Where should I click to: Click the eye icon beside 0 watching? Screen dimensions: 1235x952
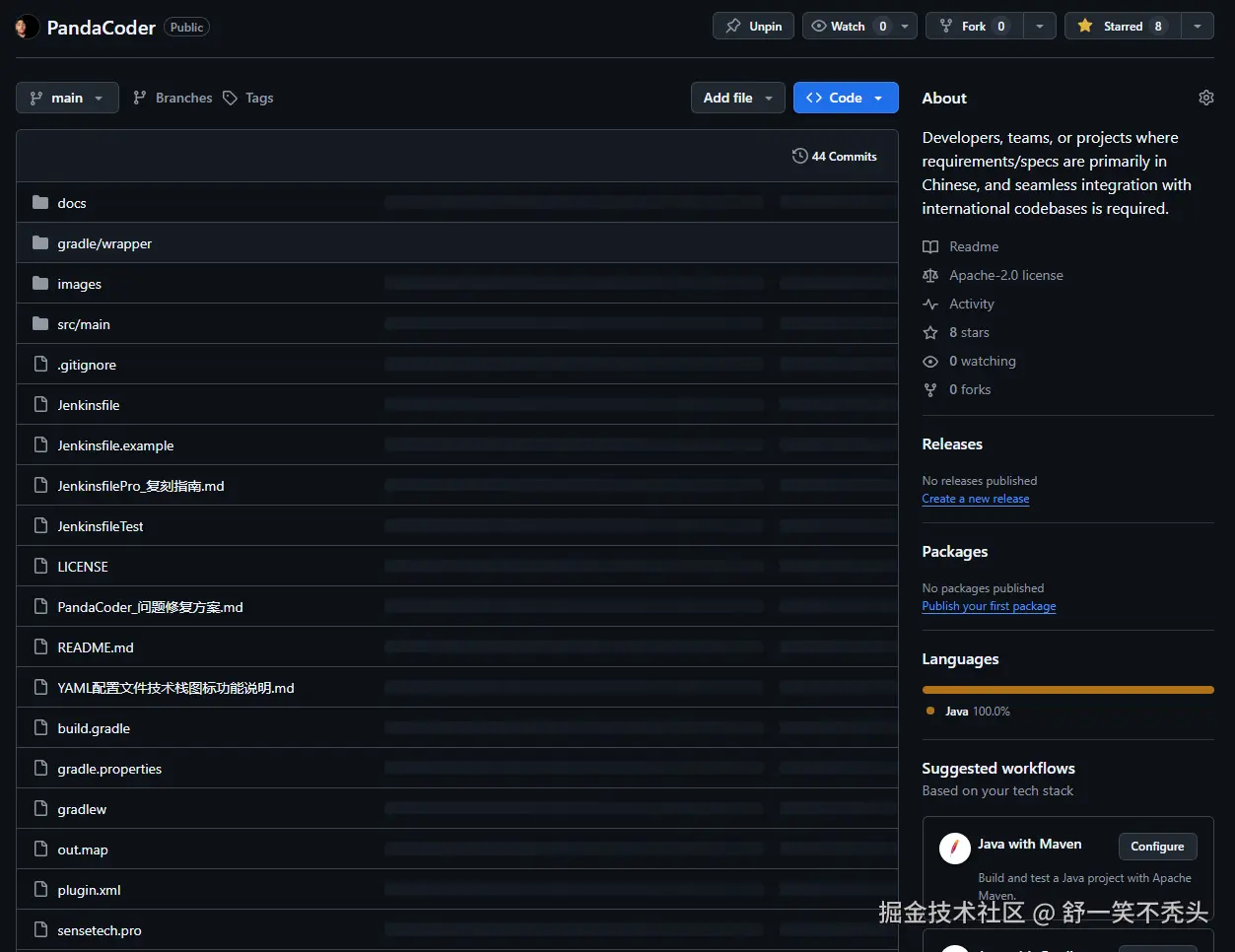[x=930, y=361]
